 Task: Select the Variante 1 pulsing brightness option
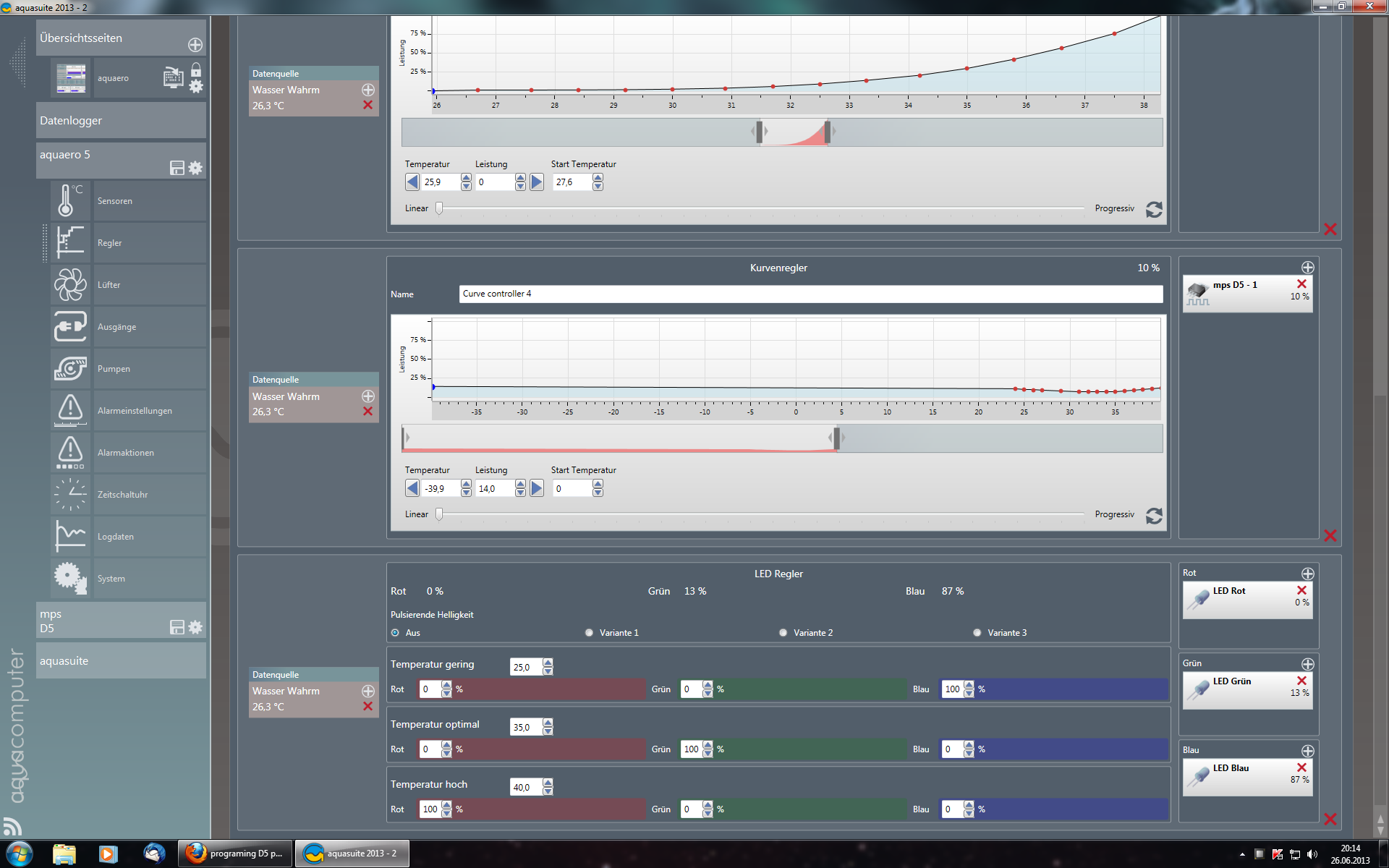tap(589, 633)
